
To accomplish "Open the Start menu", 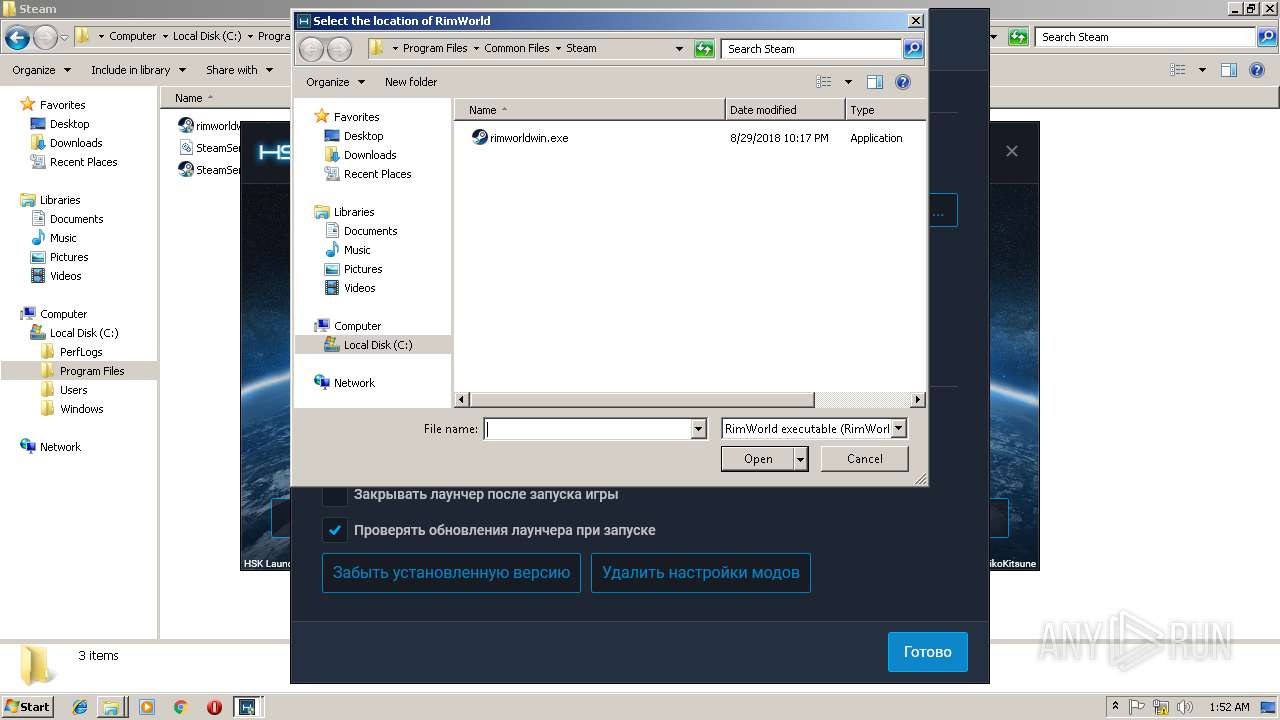I will [x=27, y=706].
